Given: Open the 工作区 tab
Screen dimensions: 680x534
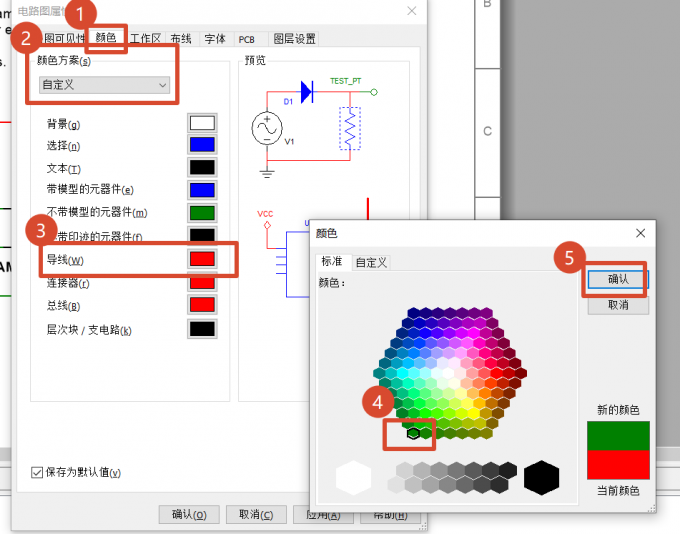Looking at the screenshot, I should (x=145, y=39).
